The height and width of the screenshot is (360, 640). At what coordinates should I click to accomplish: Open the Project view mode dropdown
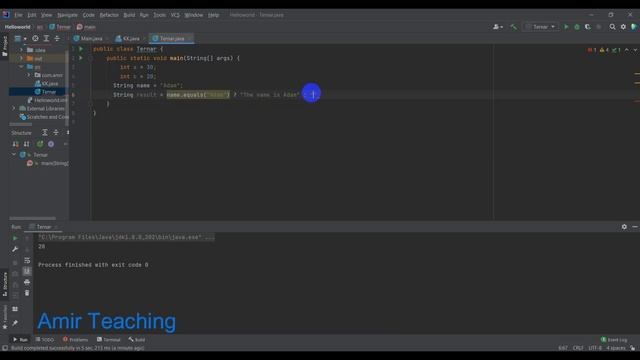[20, 38]
